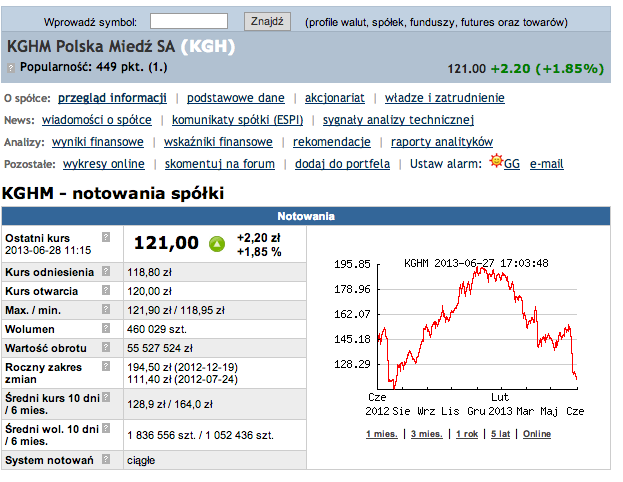The image size is (623, 482).
Task: Click help icon beside Kurs odniesienia
Action: coord(105,271)
